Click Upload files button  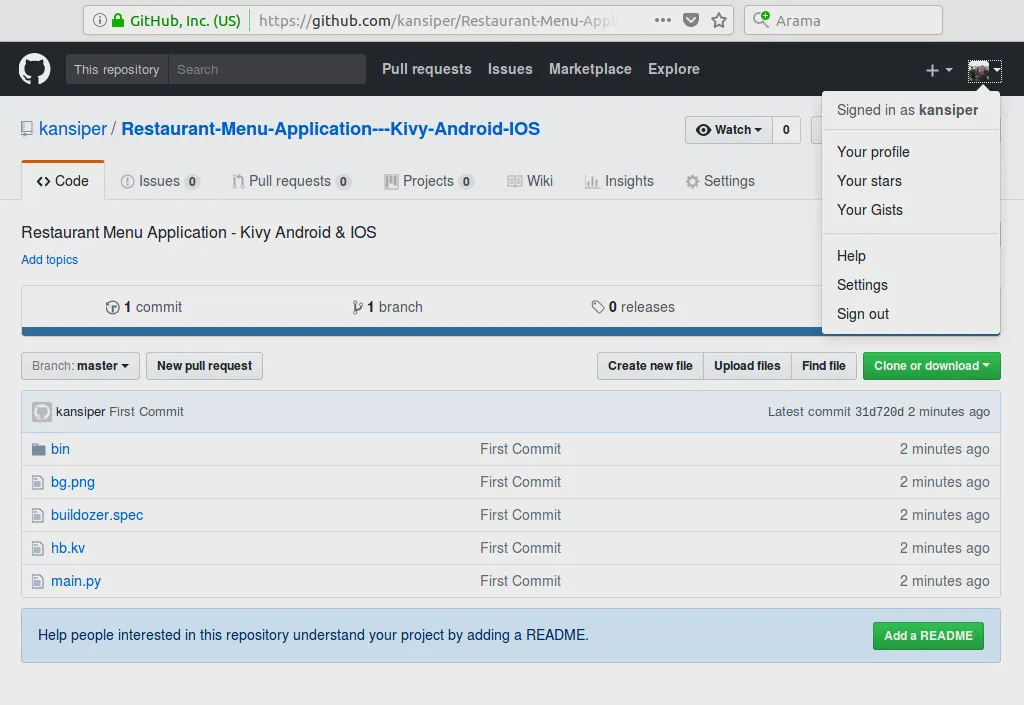point(747,366)
